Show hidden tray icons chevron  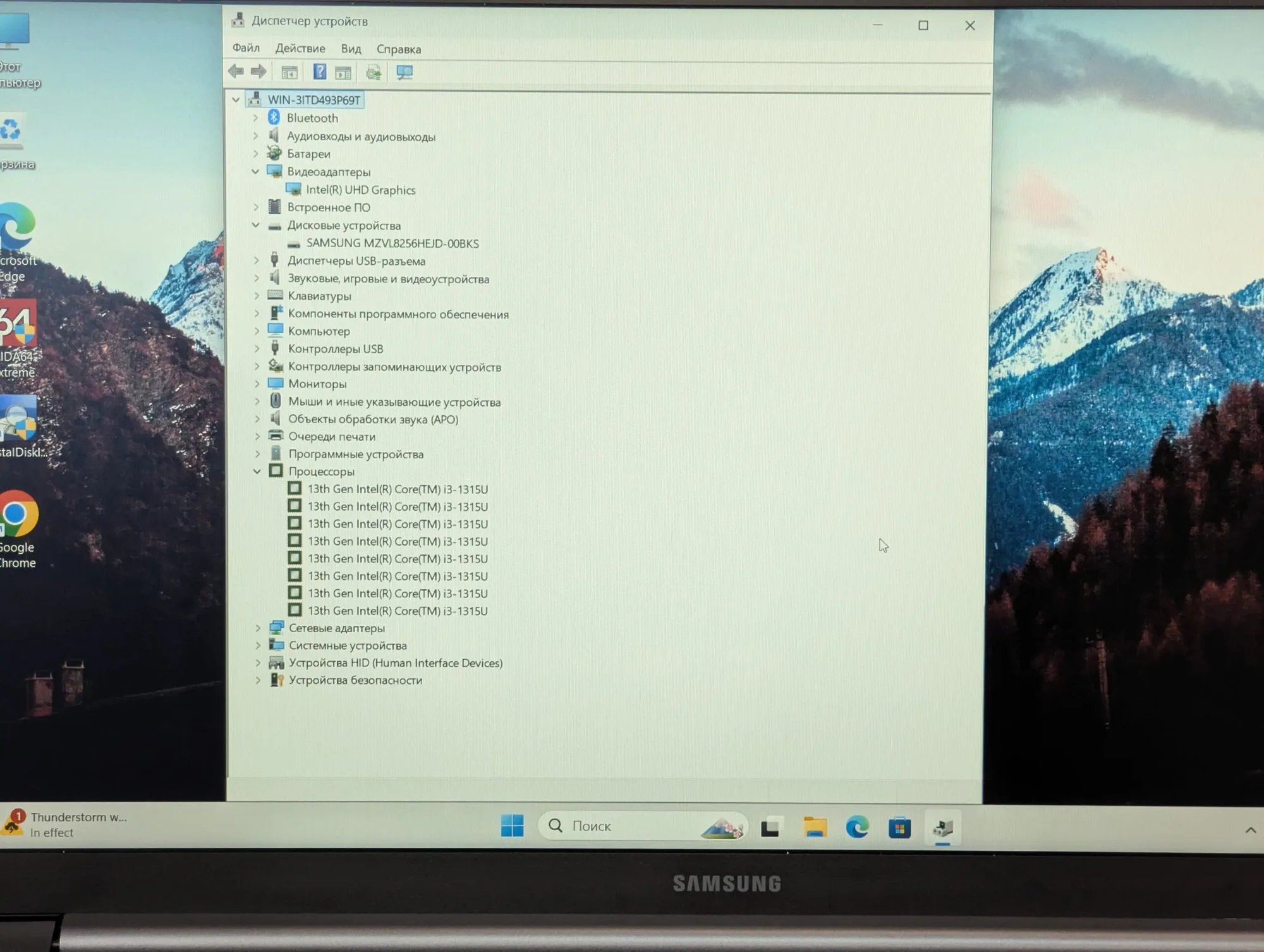1250,829
